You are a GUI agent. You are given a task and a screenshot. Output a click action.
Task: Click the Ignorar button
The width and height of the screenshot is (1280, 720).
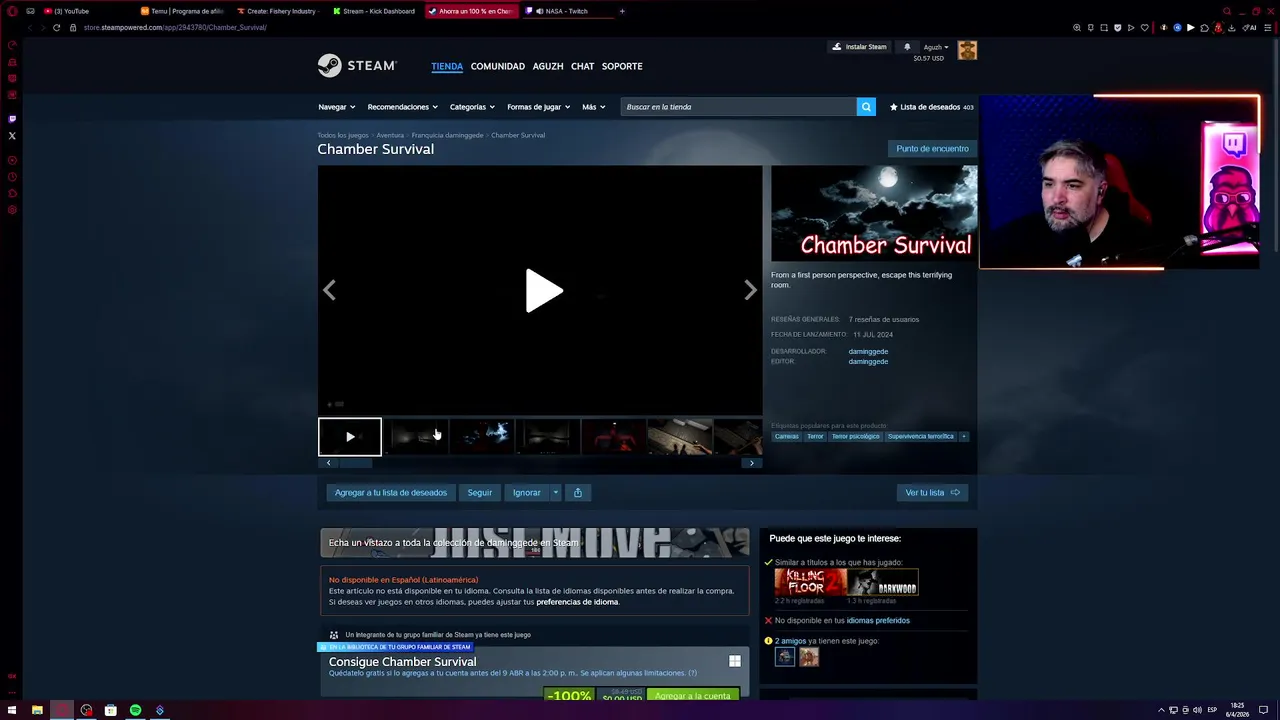pyautogui.click(x=526, y=492)
